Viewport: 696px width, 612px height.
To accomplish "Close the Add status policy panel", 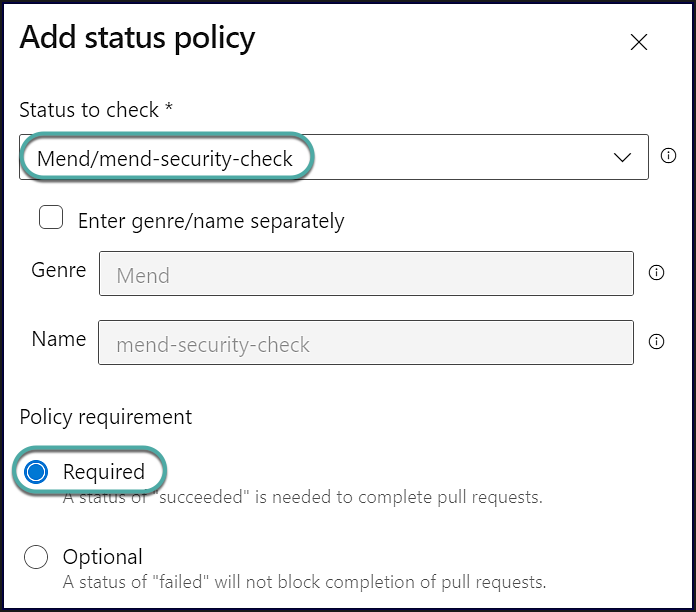I will (x=638, y=42).
